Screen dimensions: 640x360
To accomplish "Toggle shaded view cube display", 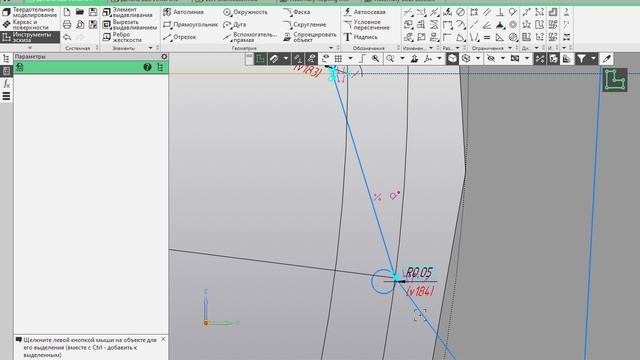I will 452,59.
